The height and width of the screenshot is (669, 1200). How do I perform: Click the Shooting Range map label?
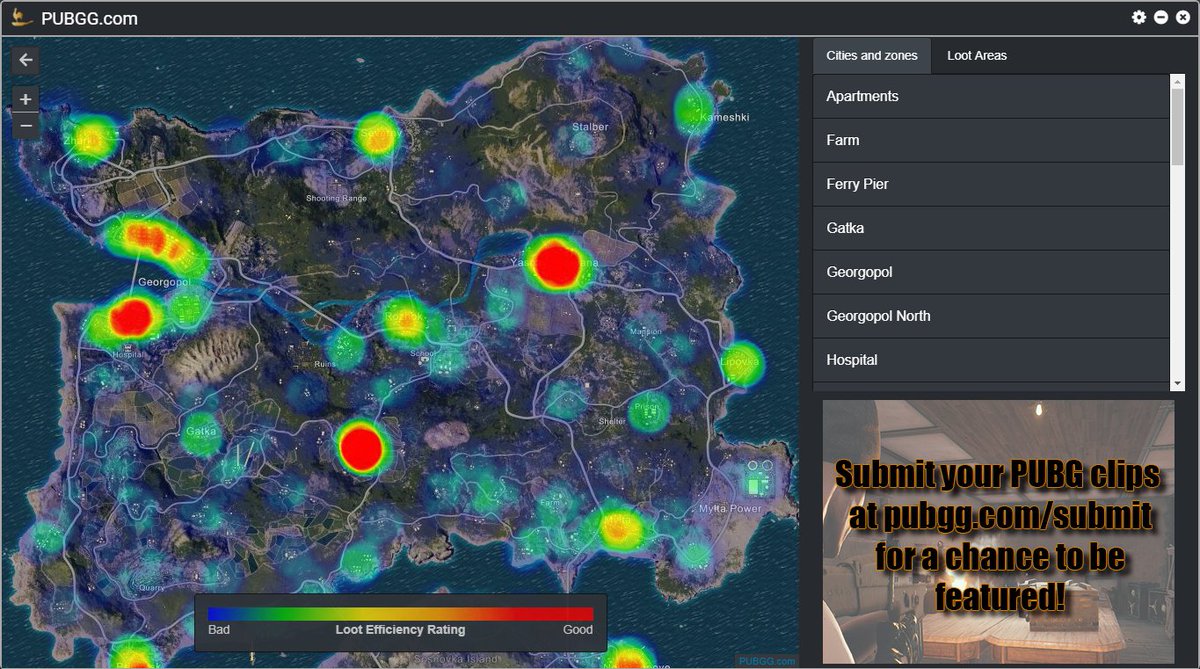coord(337,198)
